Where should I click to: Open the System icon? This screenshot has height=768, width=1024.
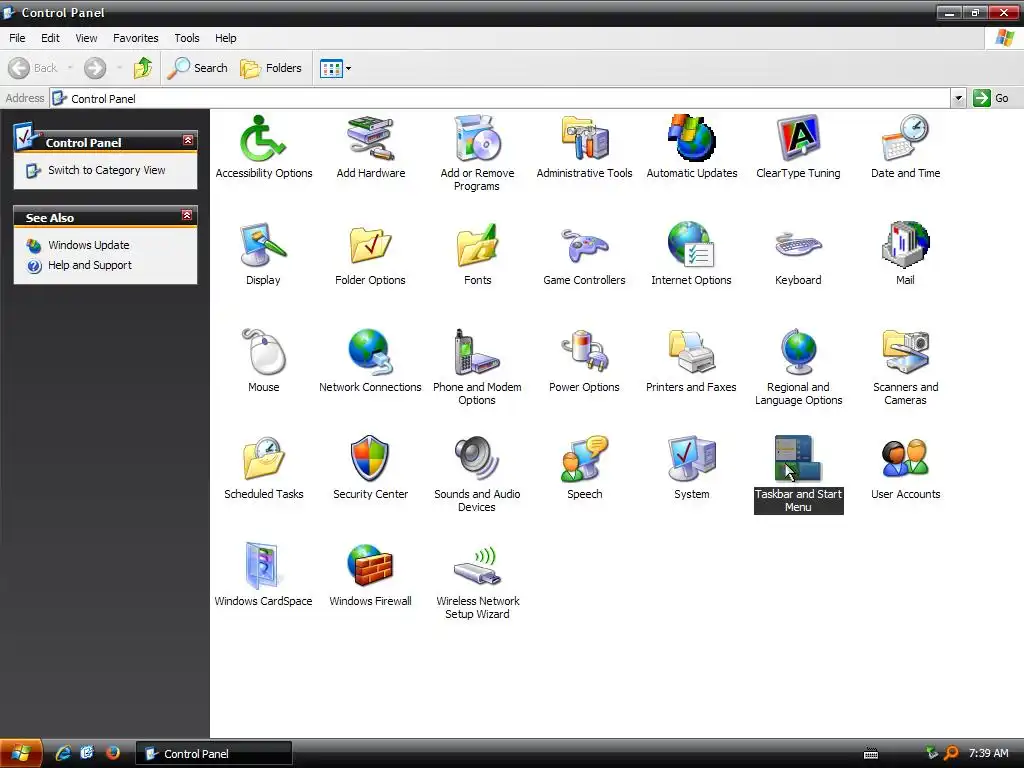(692, 459)
